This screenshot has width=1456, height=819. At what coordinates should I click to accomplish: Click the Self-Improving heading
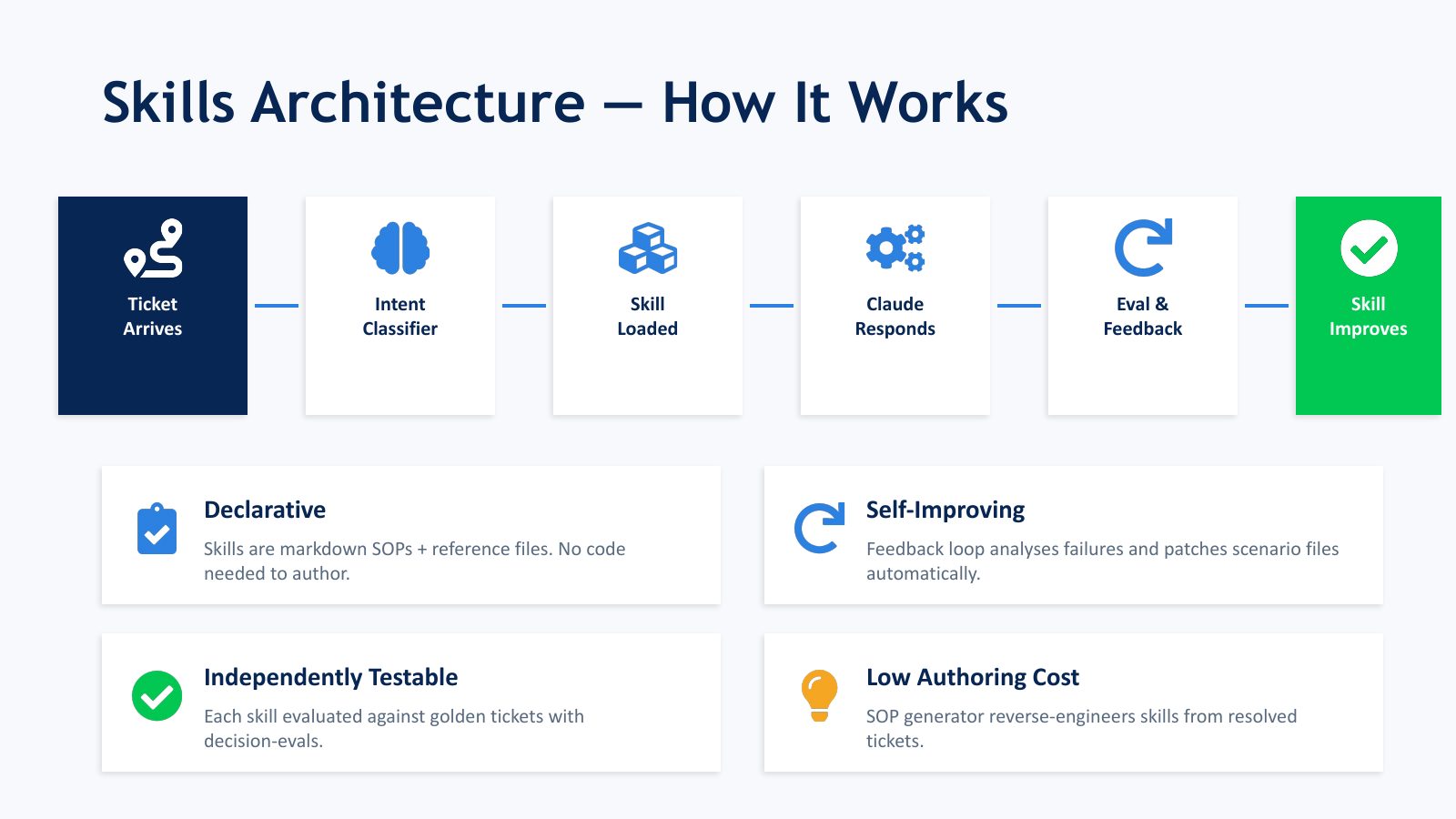pos(945,510)
